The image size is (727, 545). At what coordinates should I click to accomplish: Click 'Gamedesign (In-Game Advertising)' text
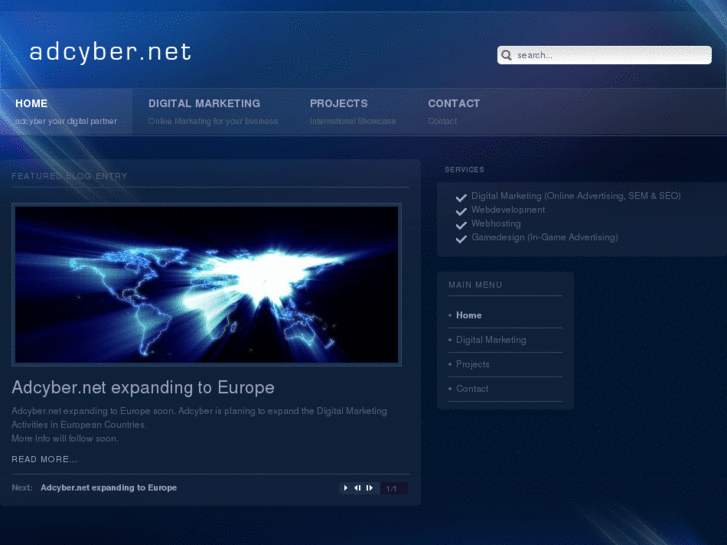[544, 237]
